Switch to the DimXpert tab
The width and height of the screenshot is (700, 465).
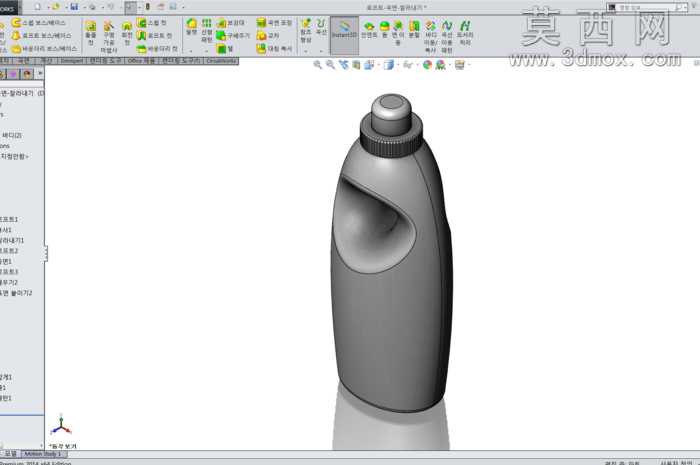pos(72,61)
